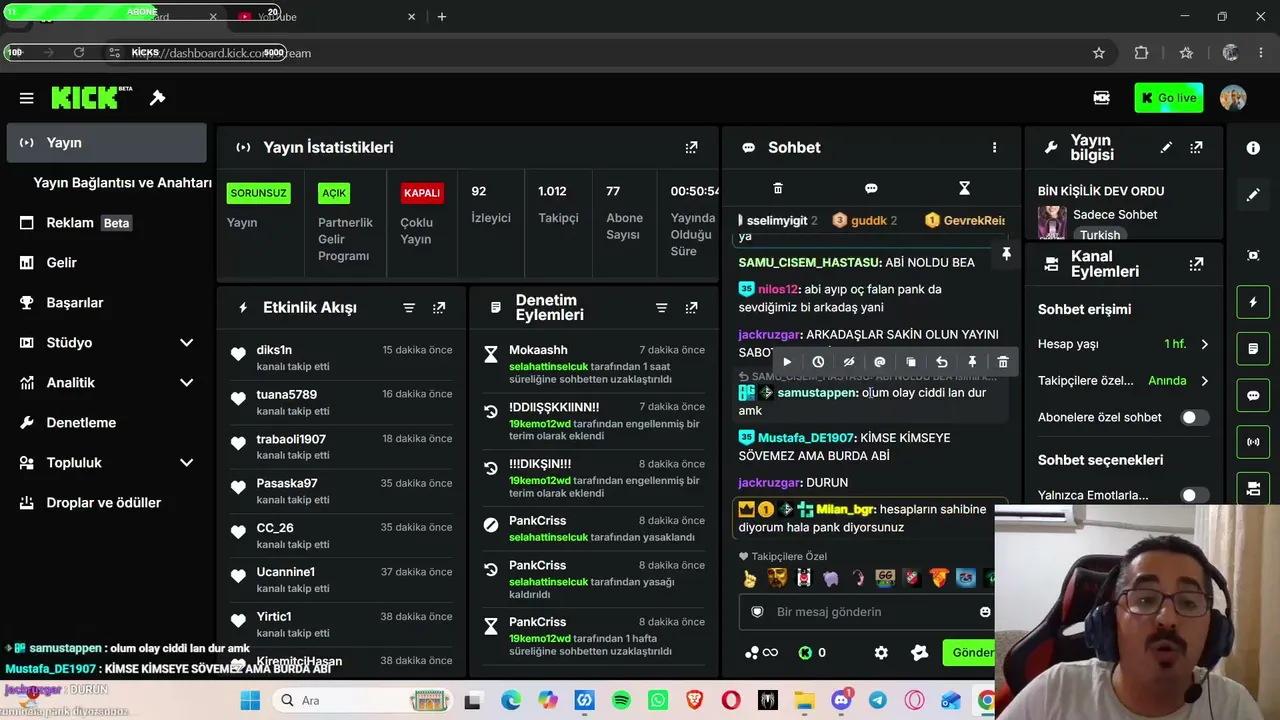The height and width of the screenshot is (720, 1280).
Task: Click the lightning bolt icon in right sidebar
Action: point(1253,302)
